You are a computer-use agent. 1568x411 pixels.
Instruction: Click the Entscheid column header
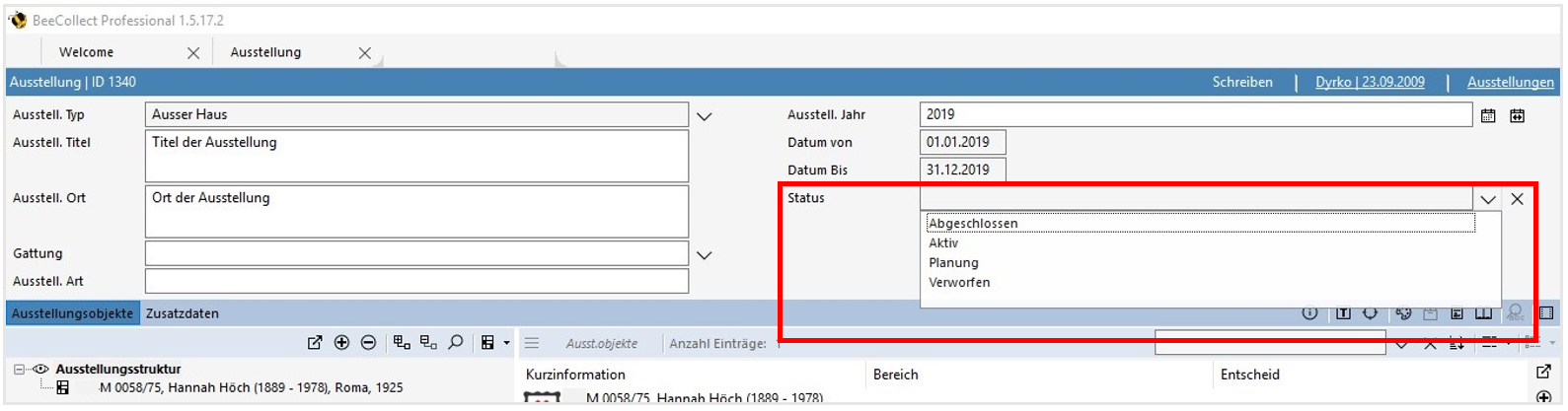tap(1250, 375)
